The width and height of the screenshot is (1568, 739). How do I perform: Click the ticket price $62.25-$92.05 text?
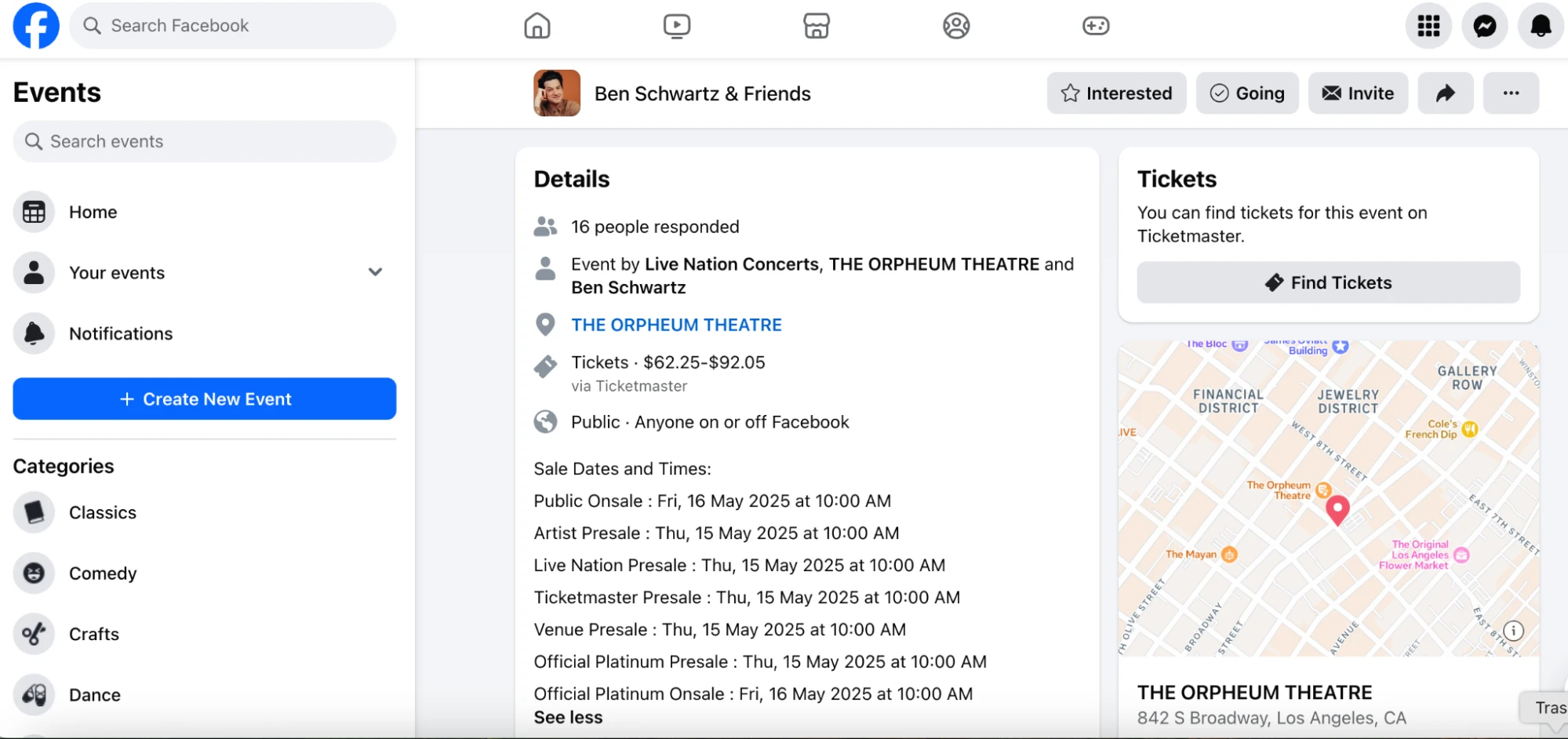[x=704, y=362]
